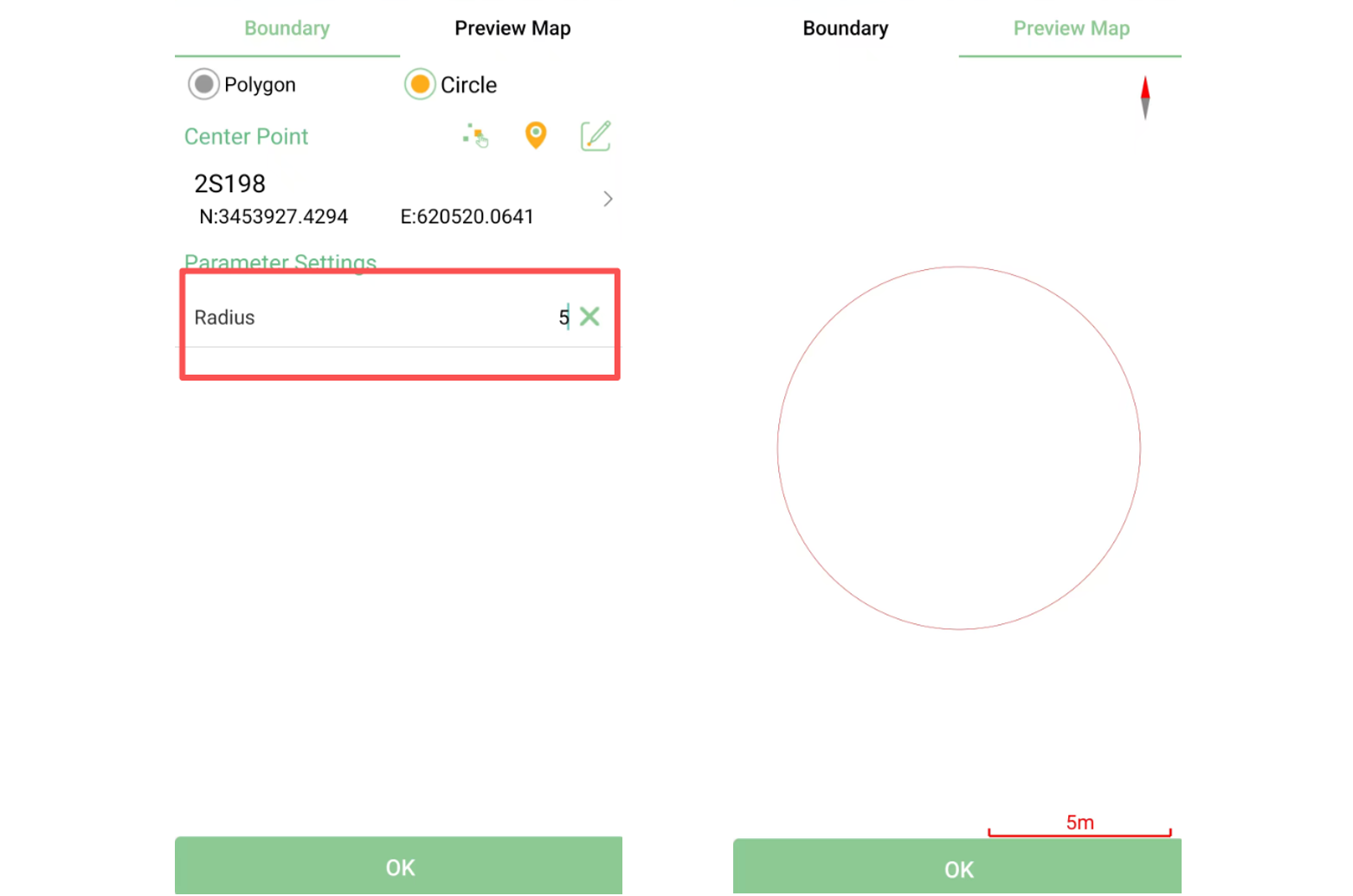
Task: Tap the north compass arrow on the map
Action: [1144, 97]
